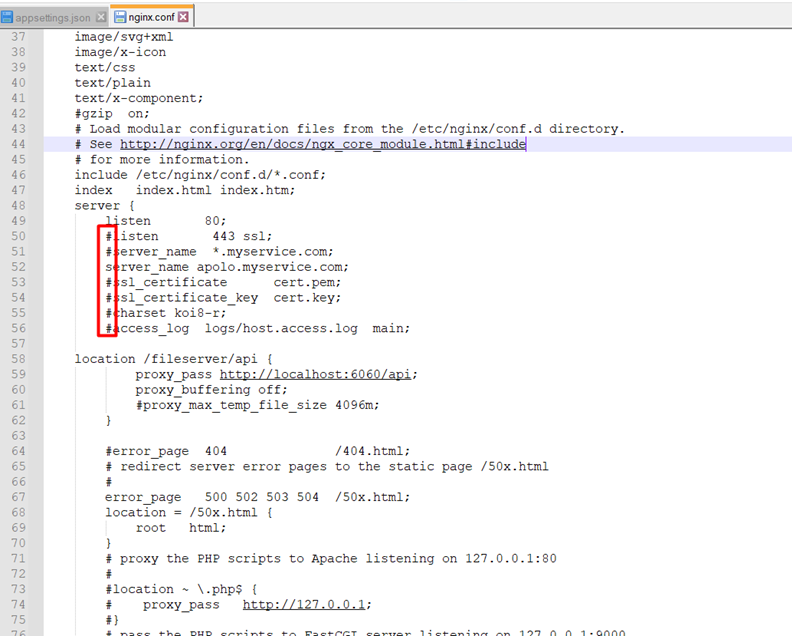Click 'listen 80;' on line 49
Screen dimensions: 792x636
166,221
